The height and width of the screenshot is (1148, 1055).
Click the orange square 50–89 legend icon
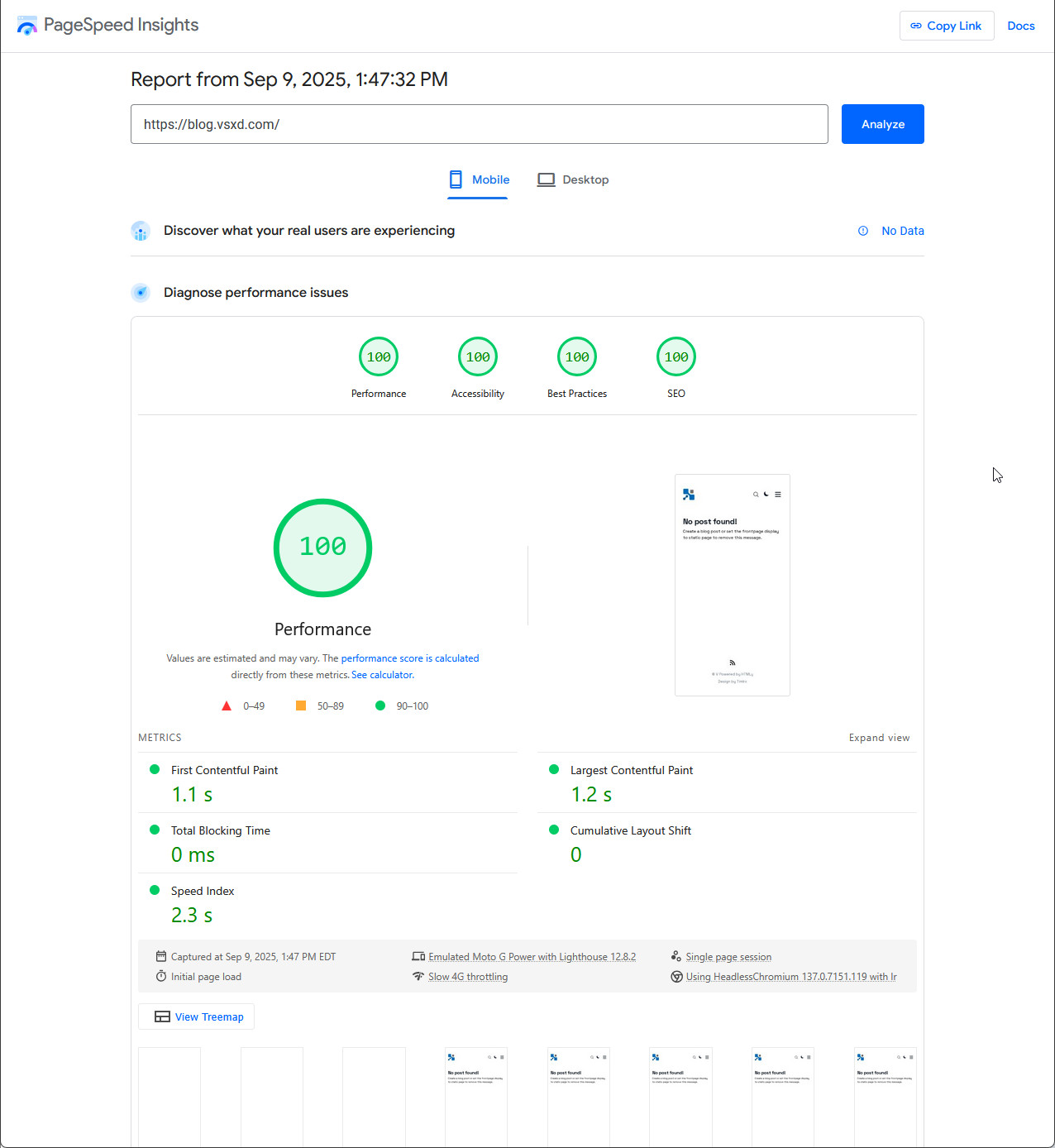(x=301, y=706)
